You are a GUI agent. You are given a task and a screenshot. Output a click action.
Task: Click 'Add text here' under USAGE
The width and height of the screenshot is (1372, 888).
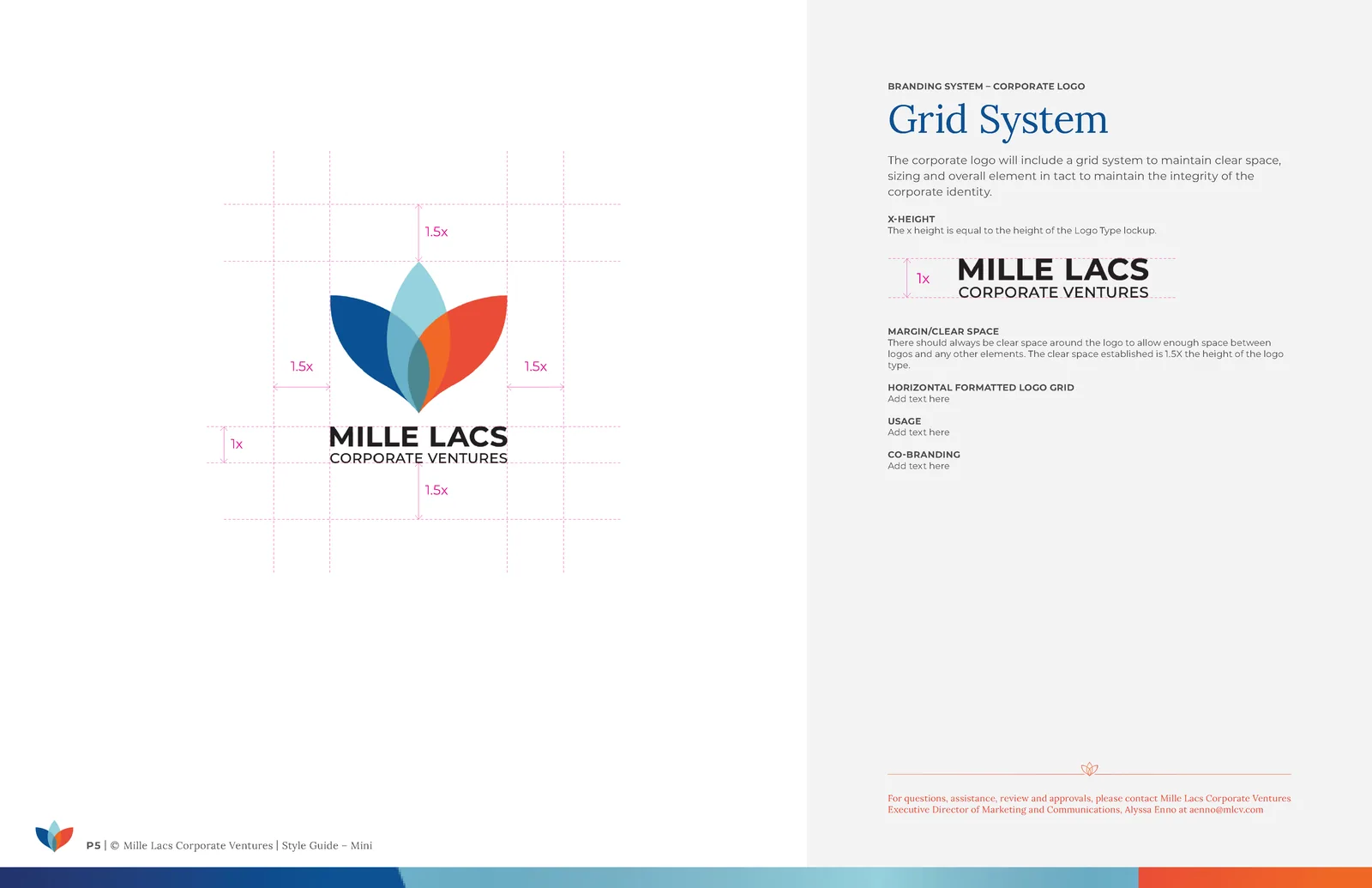click(918, 432)
